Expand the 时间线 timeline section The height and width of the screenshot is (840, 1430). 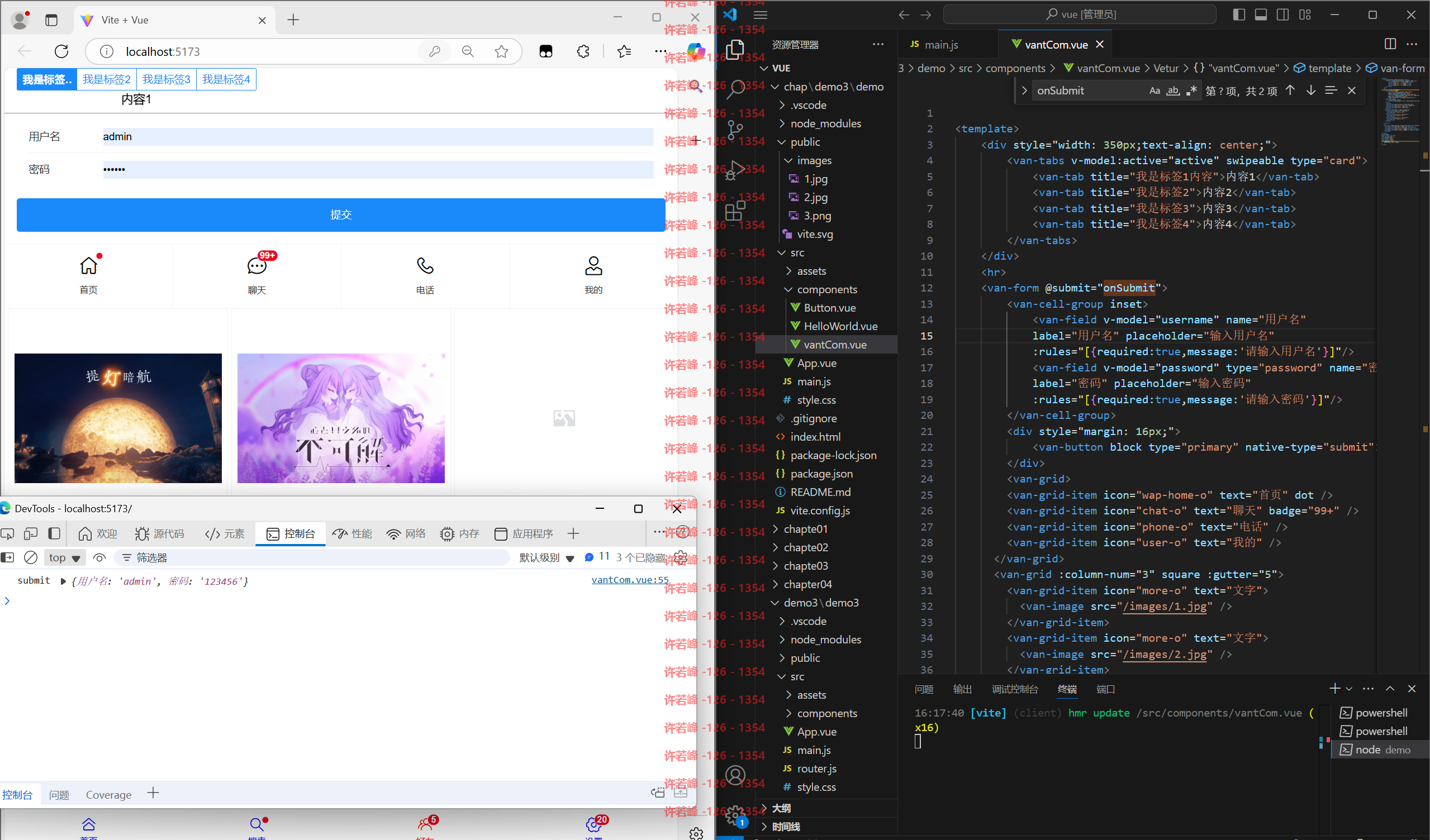[785, 827]
